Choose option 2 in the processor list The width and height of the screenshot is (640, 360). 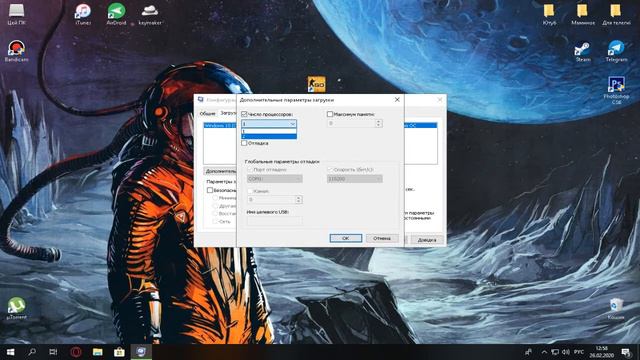click(269, 136)
